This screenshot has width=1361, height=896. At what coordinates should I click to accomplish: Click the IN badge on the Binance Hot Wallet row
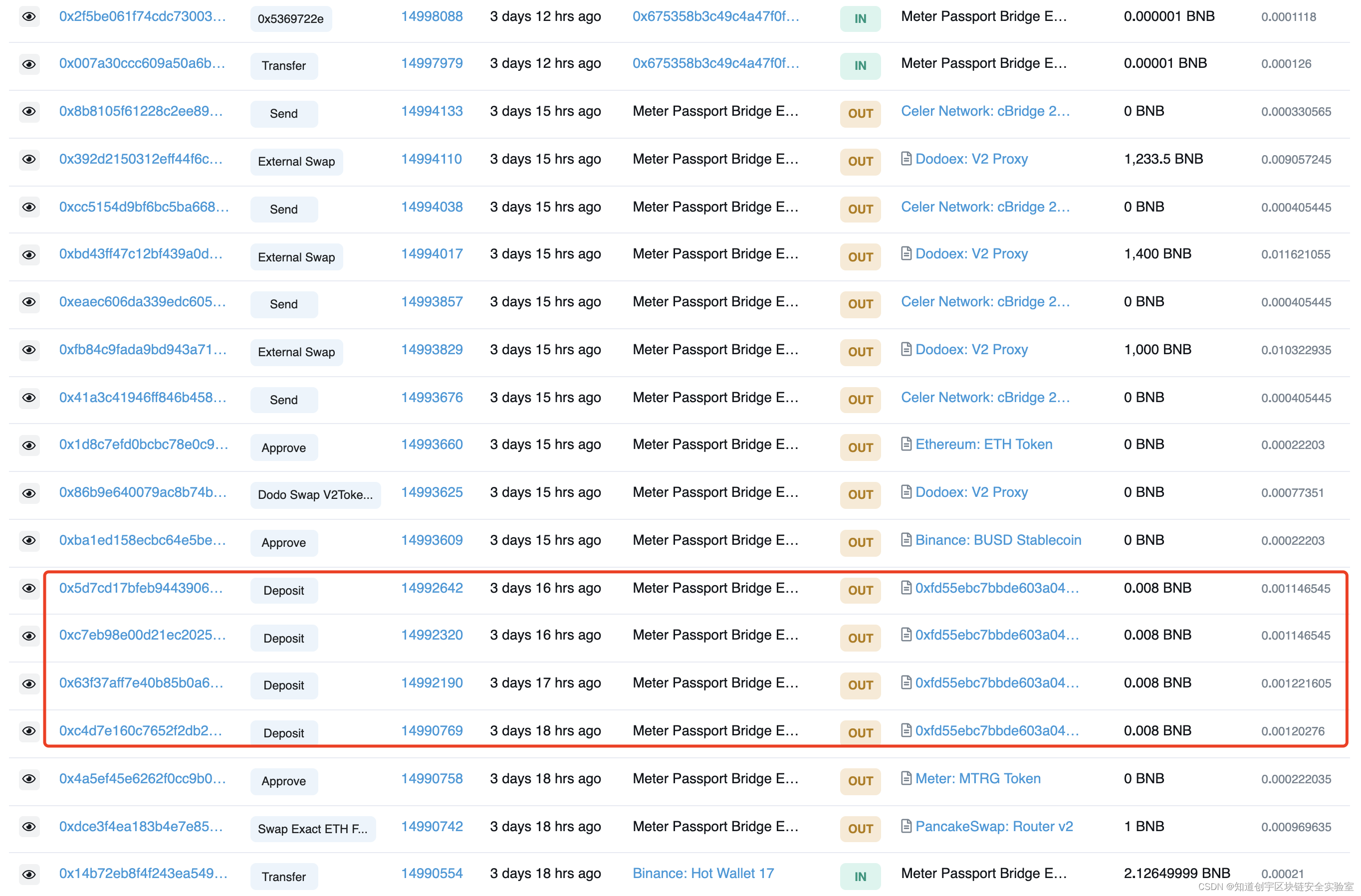860,877
